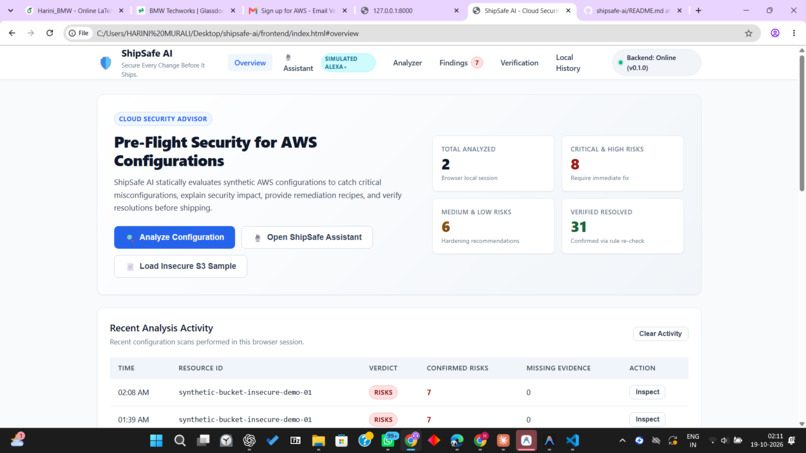Open File Explorer from the taskbar

pos(318,441)
